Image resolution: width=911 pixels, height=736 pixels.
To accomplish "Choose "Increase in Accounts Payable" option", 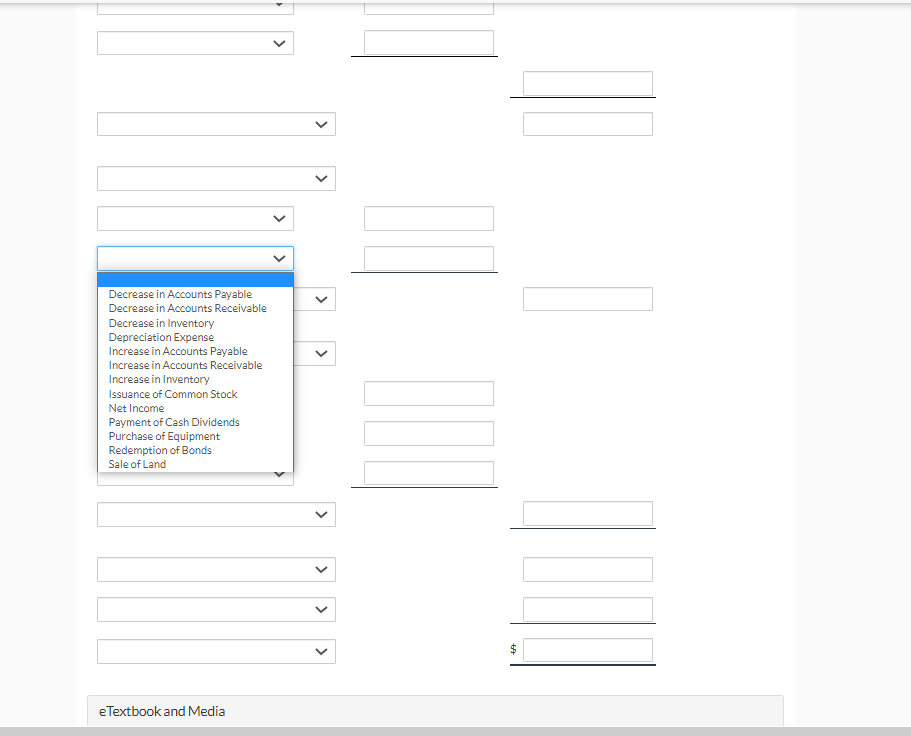I will pos(177,351).
